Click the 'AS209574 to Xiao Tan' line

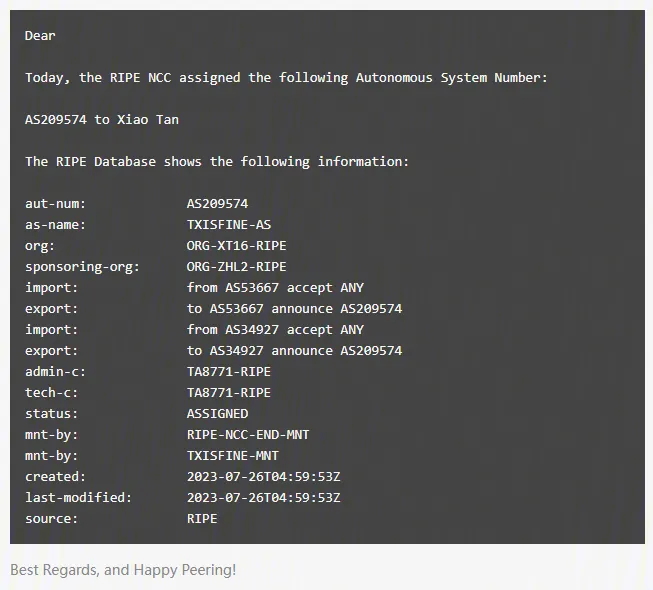101,120
